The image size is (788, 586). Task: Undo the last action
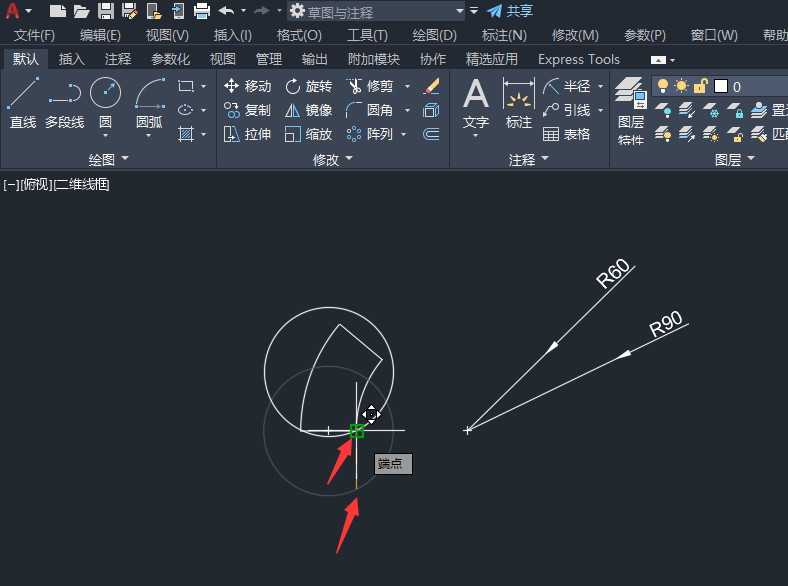pyautogui.click(x=226, y=10)
